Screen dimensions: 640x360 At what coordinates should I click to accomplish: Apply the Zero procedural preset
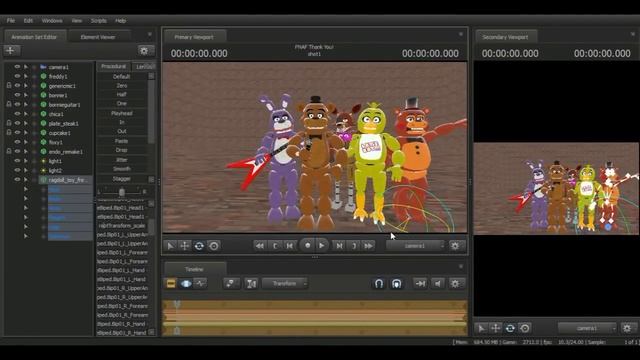point(122,85)
